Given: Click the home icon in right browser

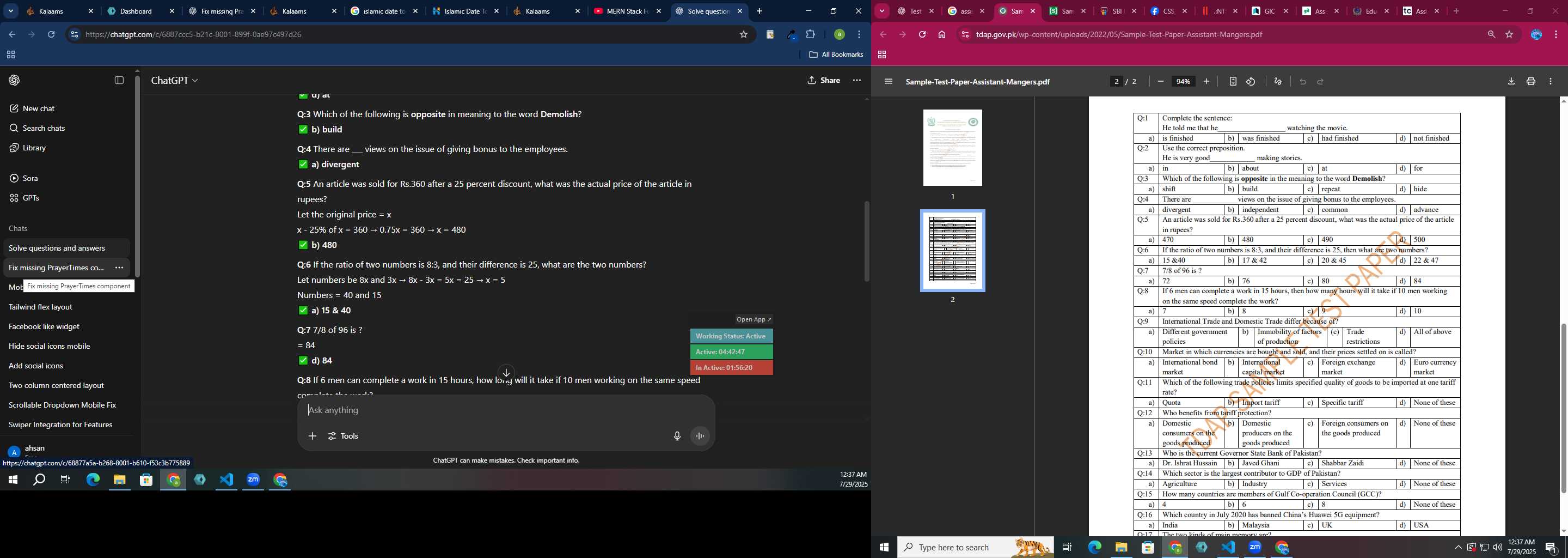Looking at the screenshot, I should [x=942, y=35].
